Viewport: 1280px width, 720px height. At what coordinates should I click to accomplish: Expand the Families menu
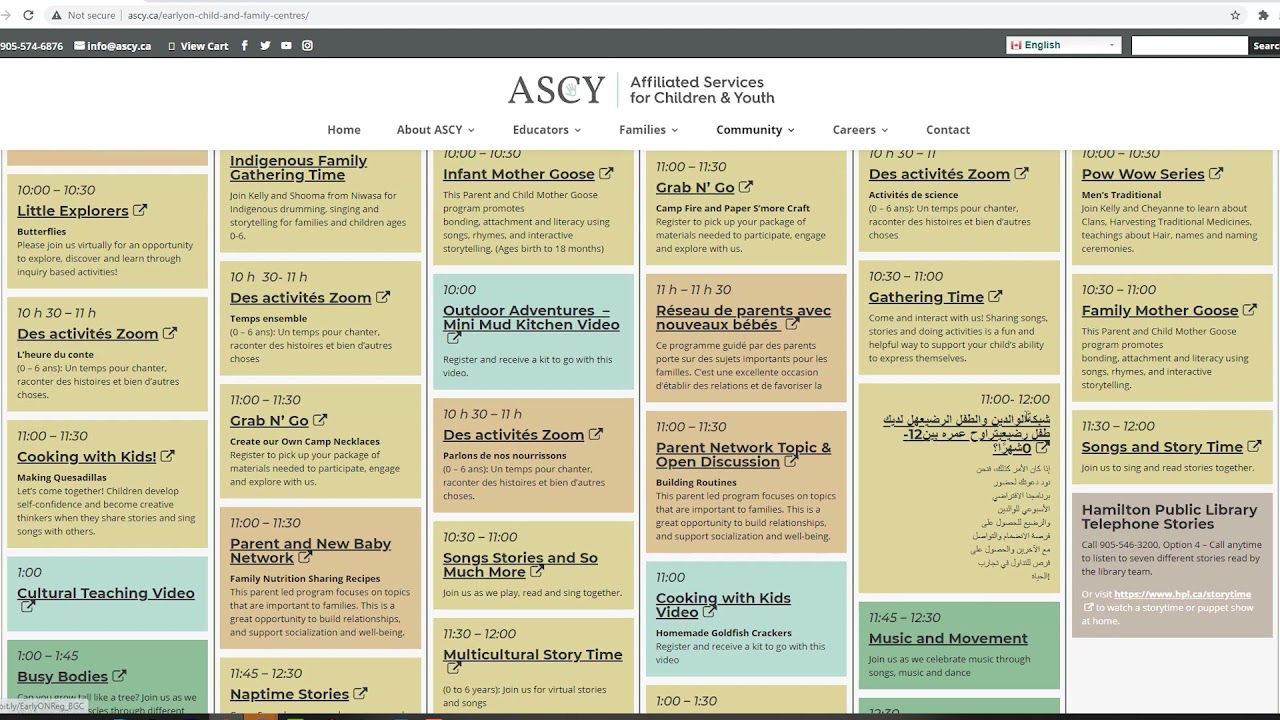tap(648, 130)
